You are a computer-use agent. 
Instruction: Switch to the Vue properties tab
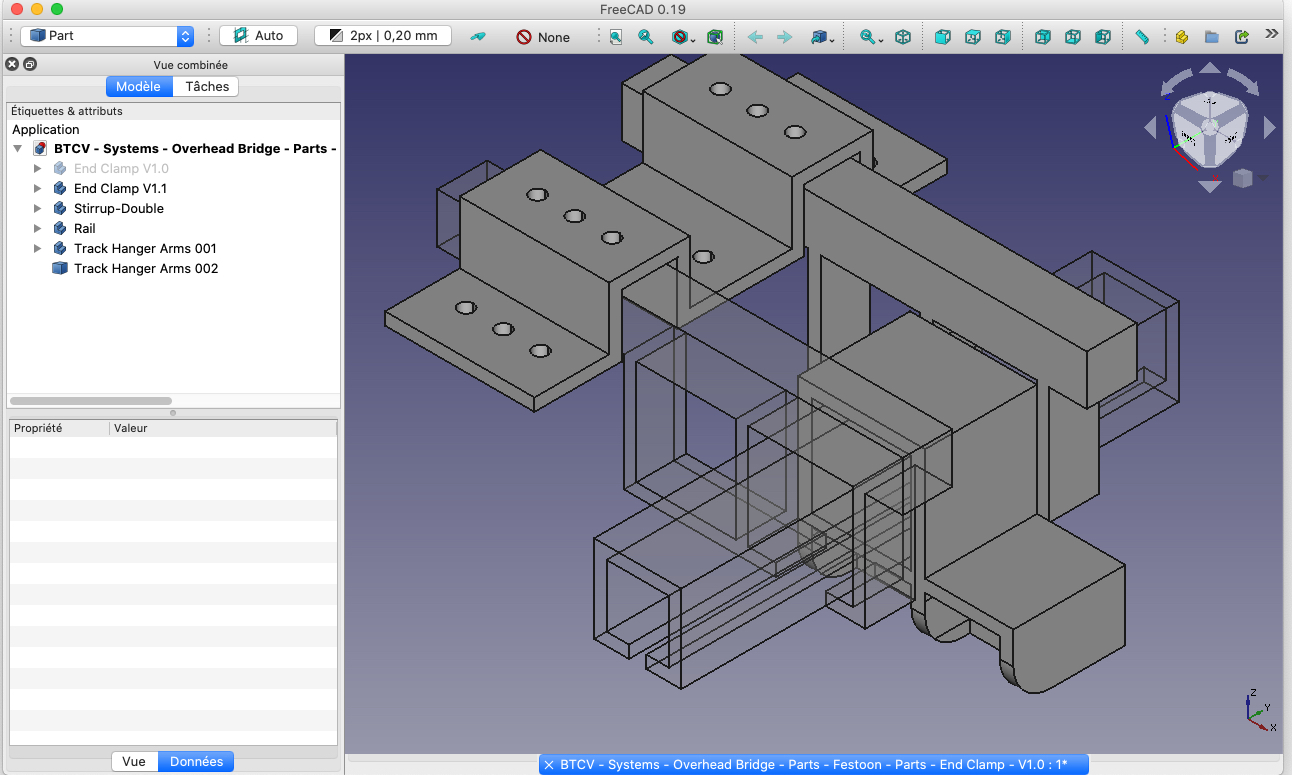click(134, 761)
